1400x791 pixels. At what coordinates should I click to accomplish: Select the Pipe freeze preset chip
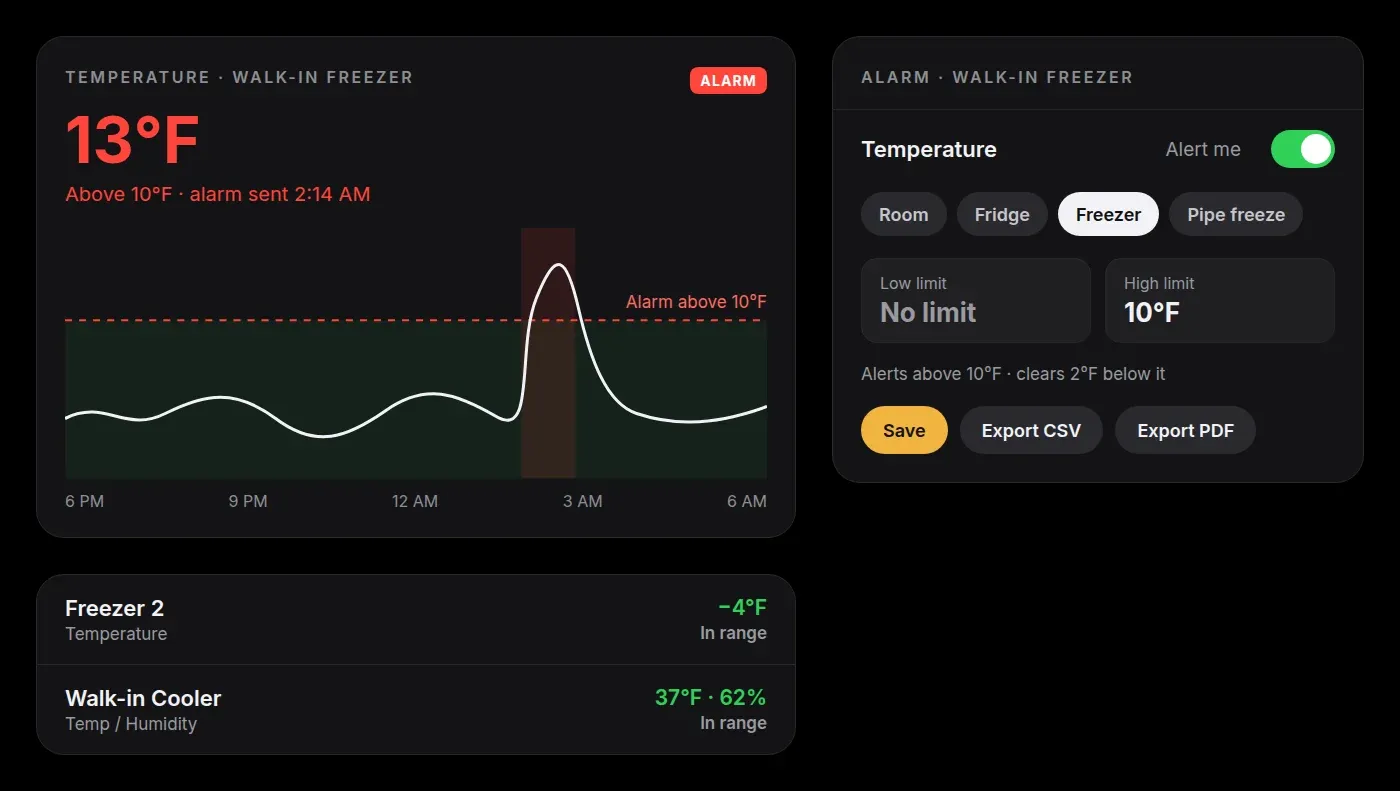click(x=1236, y=214)
